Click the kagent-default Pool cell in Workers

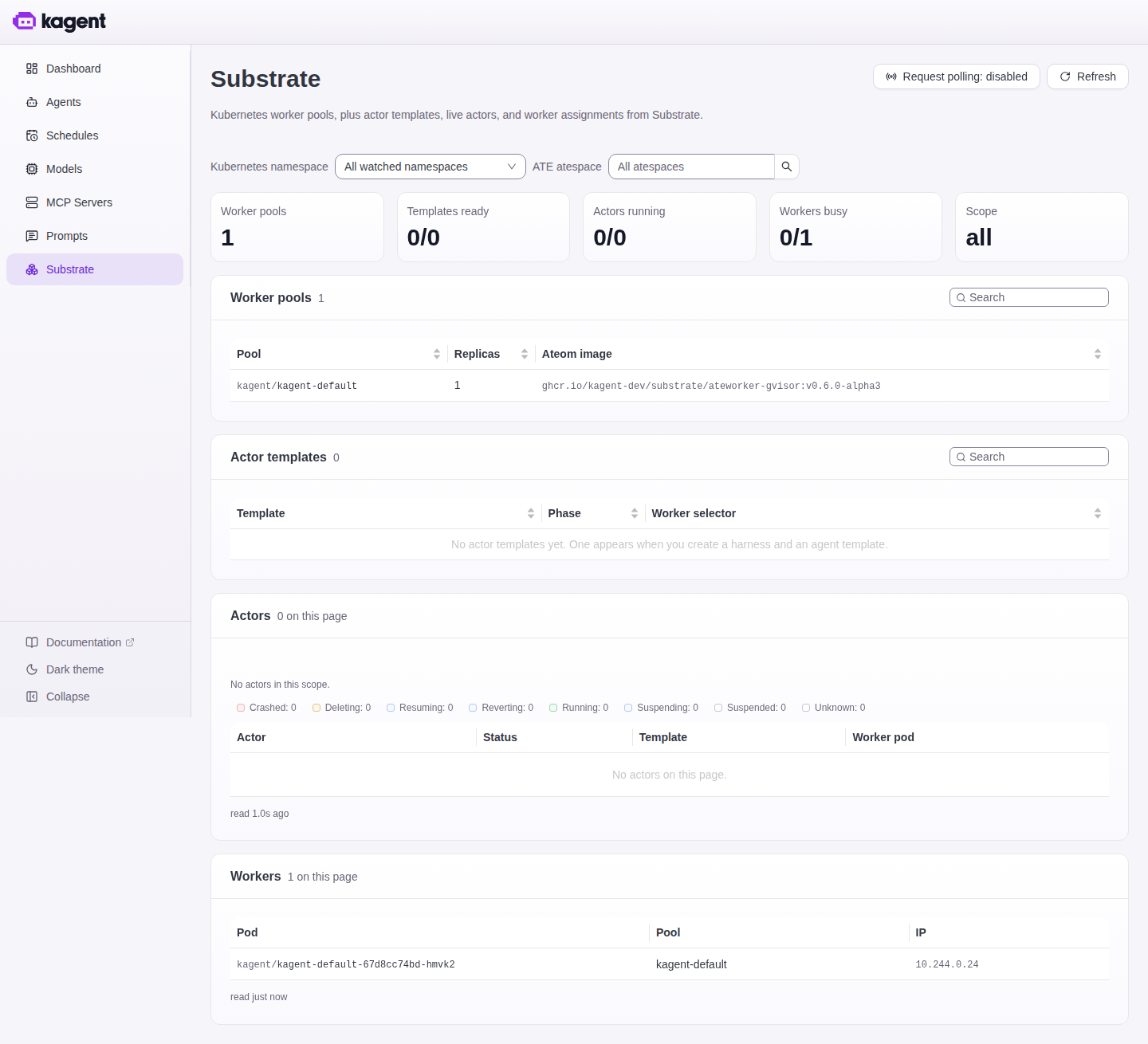[x=691, y=964]
